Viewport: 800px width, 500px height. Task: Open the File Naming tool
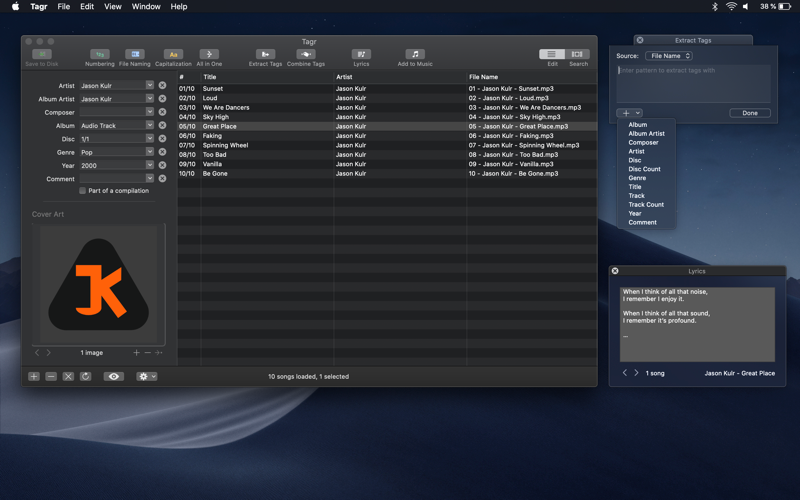click(x=135, y=55)
